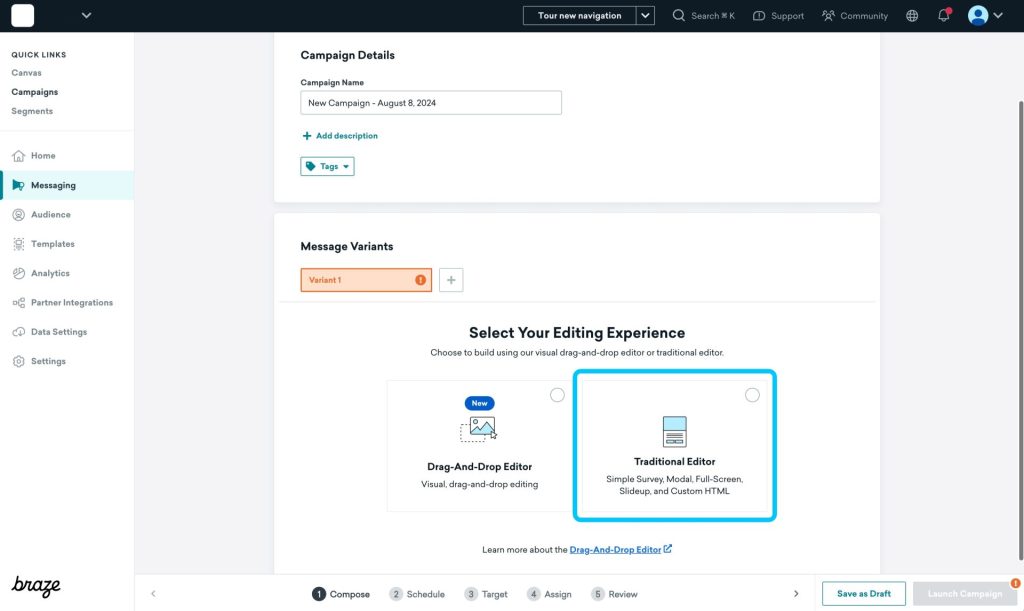Click the user profile avatar
Viewport: 1024px width, 611px height.
978,16
